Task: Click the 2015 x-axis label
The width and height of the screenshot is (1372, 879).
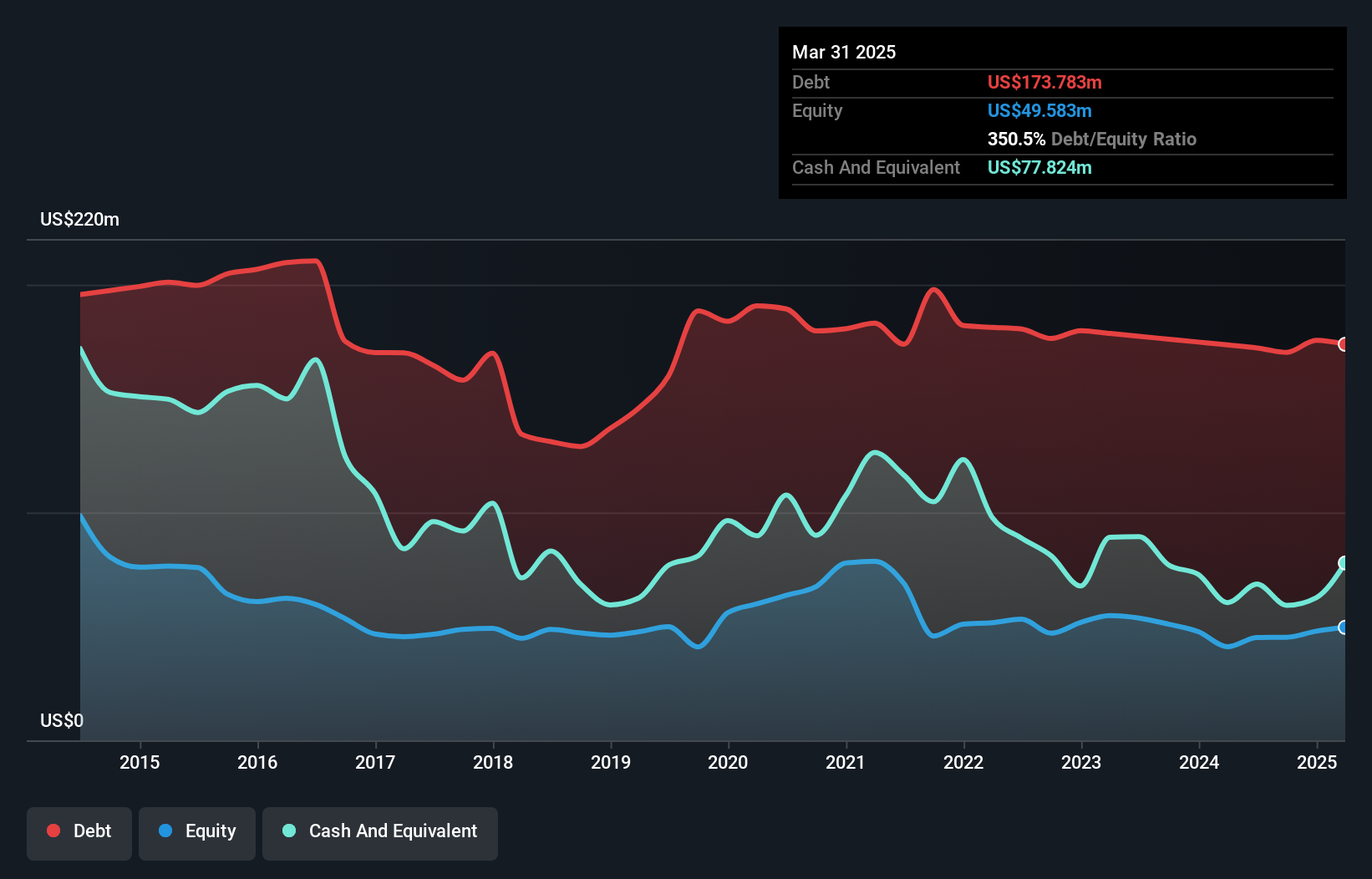Action: [x=140, y=762]
